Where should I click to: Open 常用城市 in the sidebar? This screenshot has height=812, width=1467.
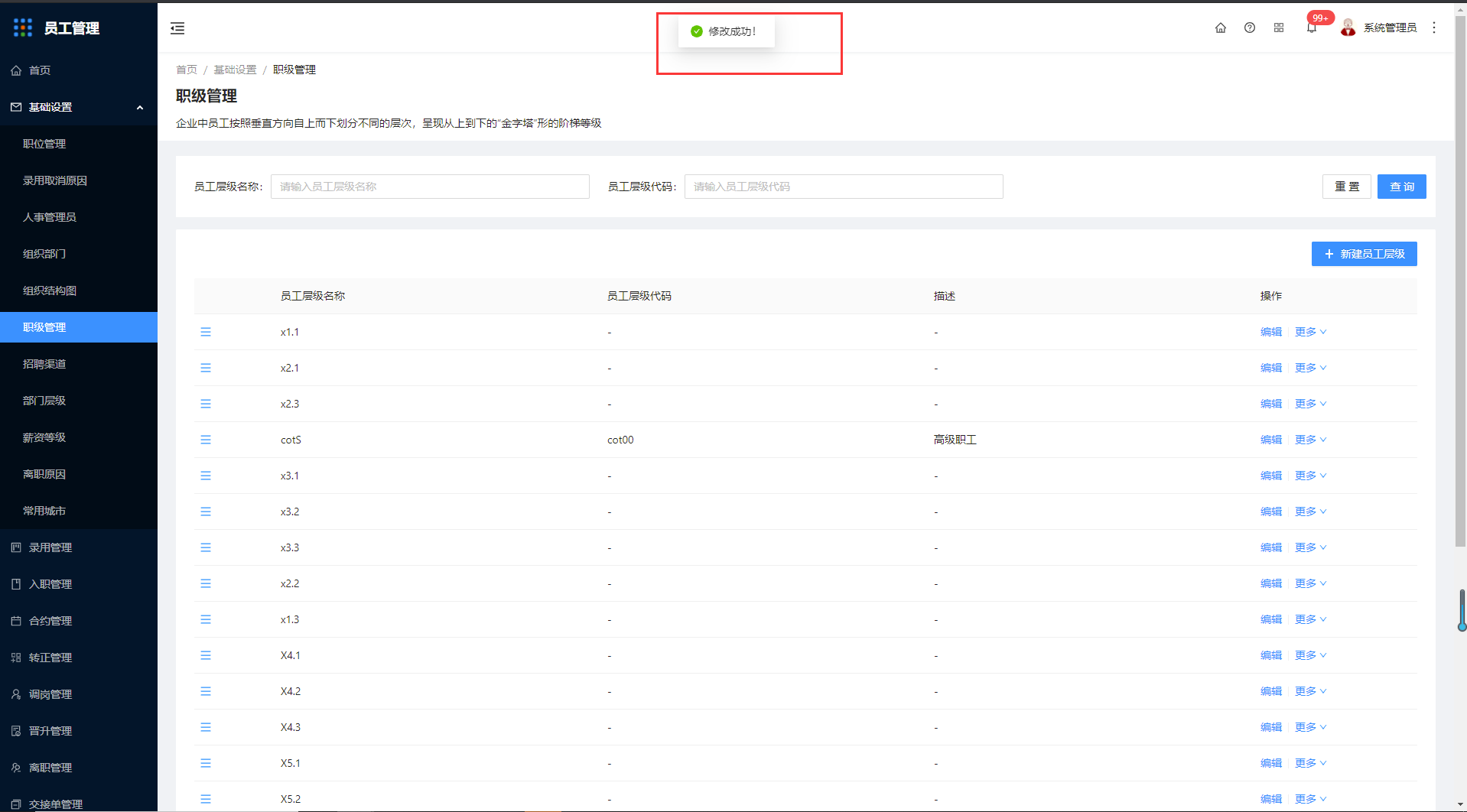(79, 511)
